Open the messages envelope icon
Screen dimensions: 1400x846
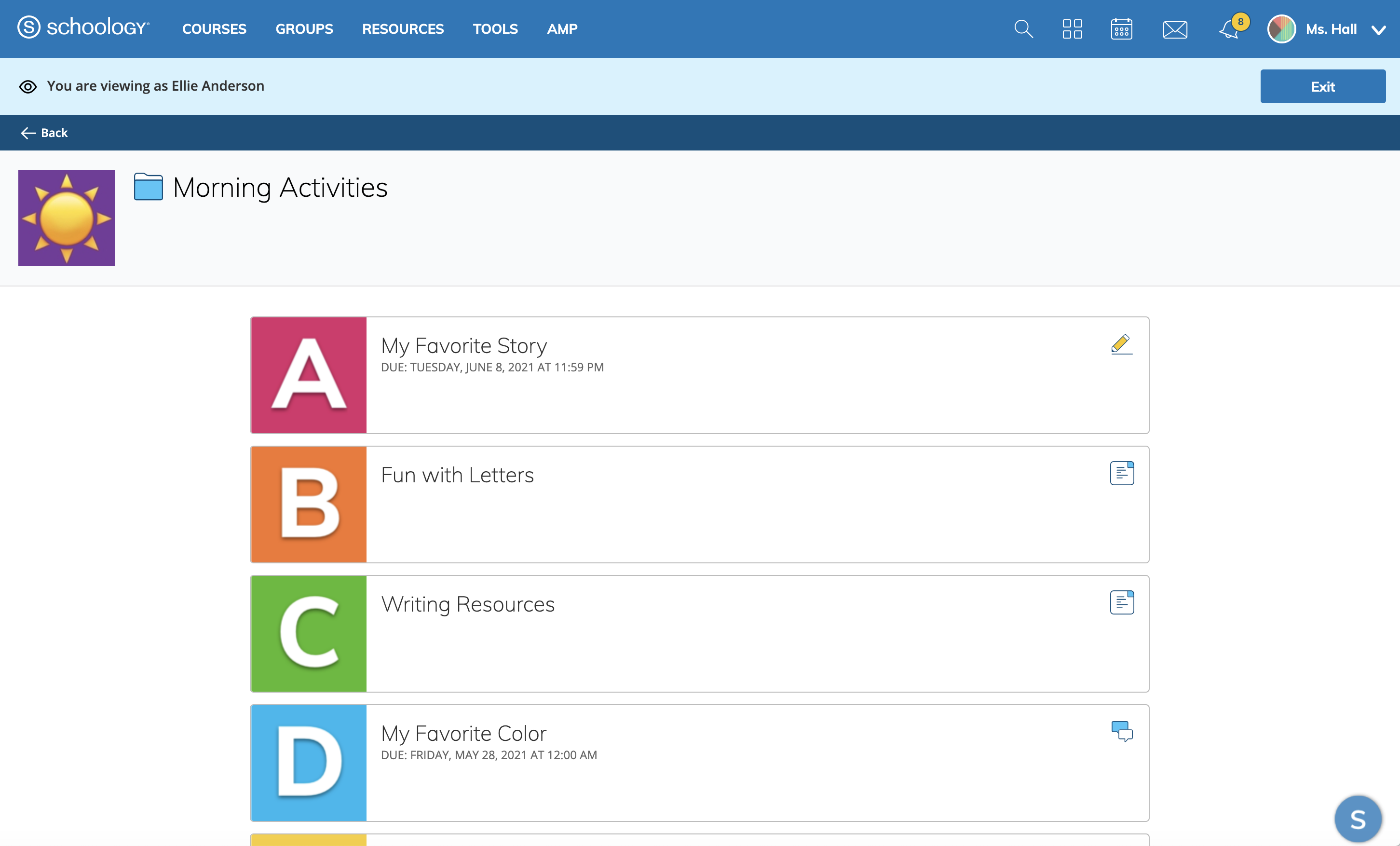pyautogui.click(x=1174, y=29)
